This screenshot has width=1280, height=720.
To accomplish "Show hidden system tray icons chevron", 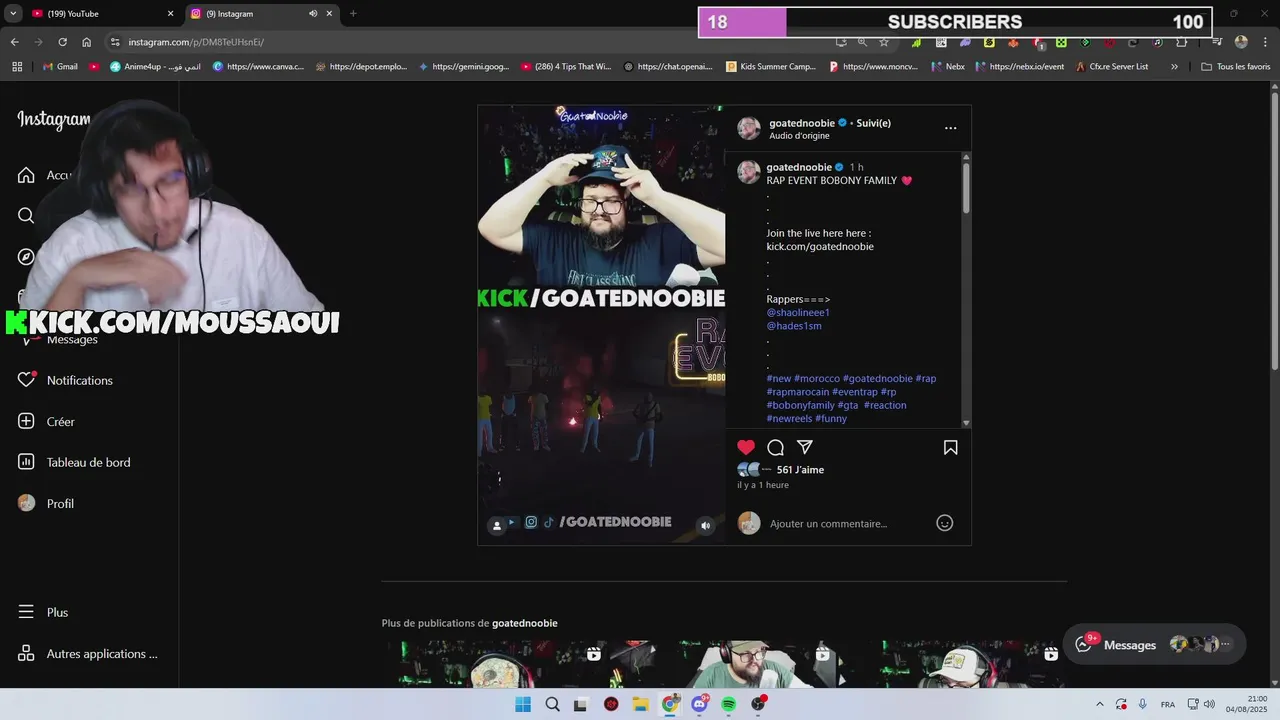I will point(1100,704).
